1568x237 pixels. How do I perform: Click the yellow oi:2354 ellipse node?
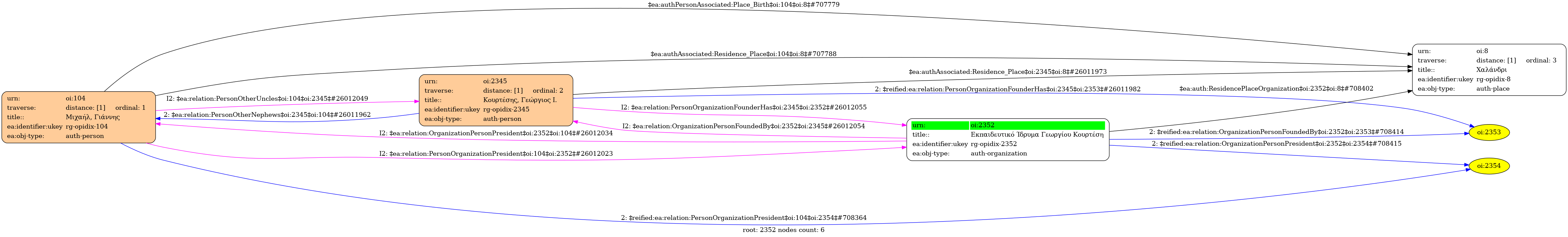pos(1489,166)
